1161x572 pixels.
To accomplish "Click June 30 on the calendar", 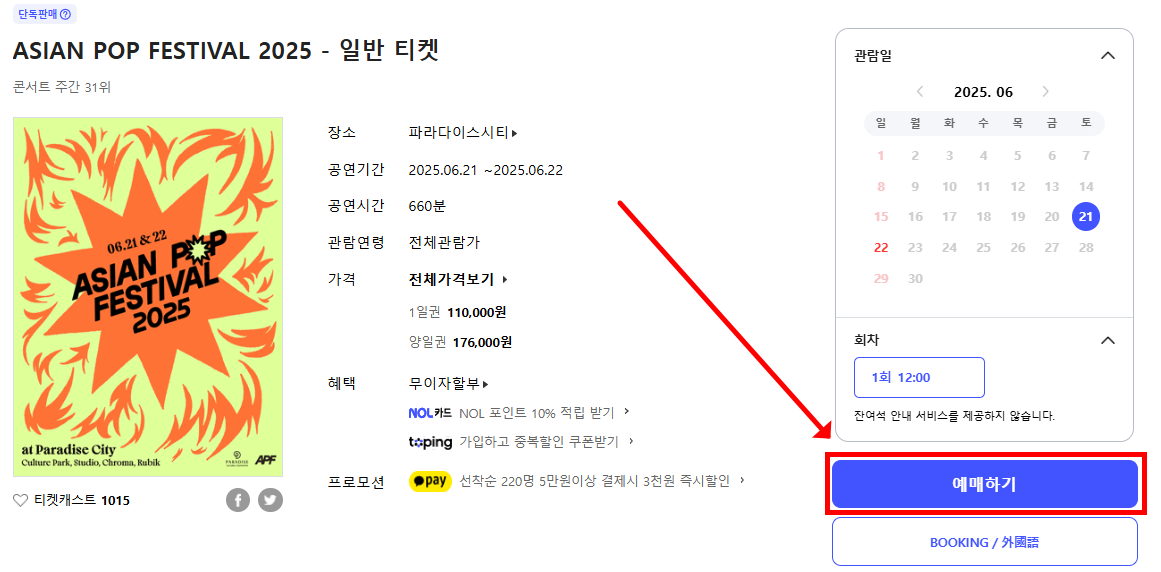I will (915, 279).
